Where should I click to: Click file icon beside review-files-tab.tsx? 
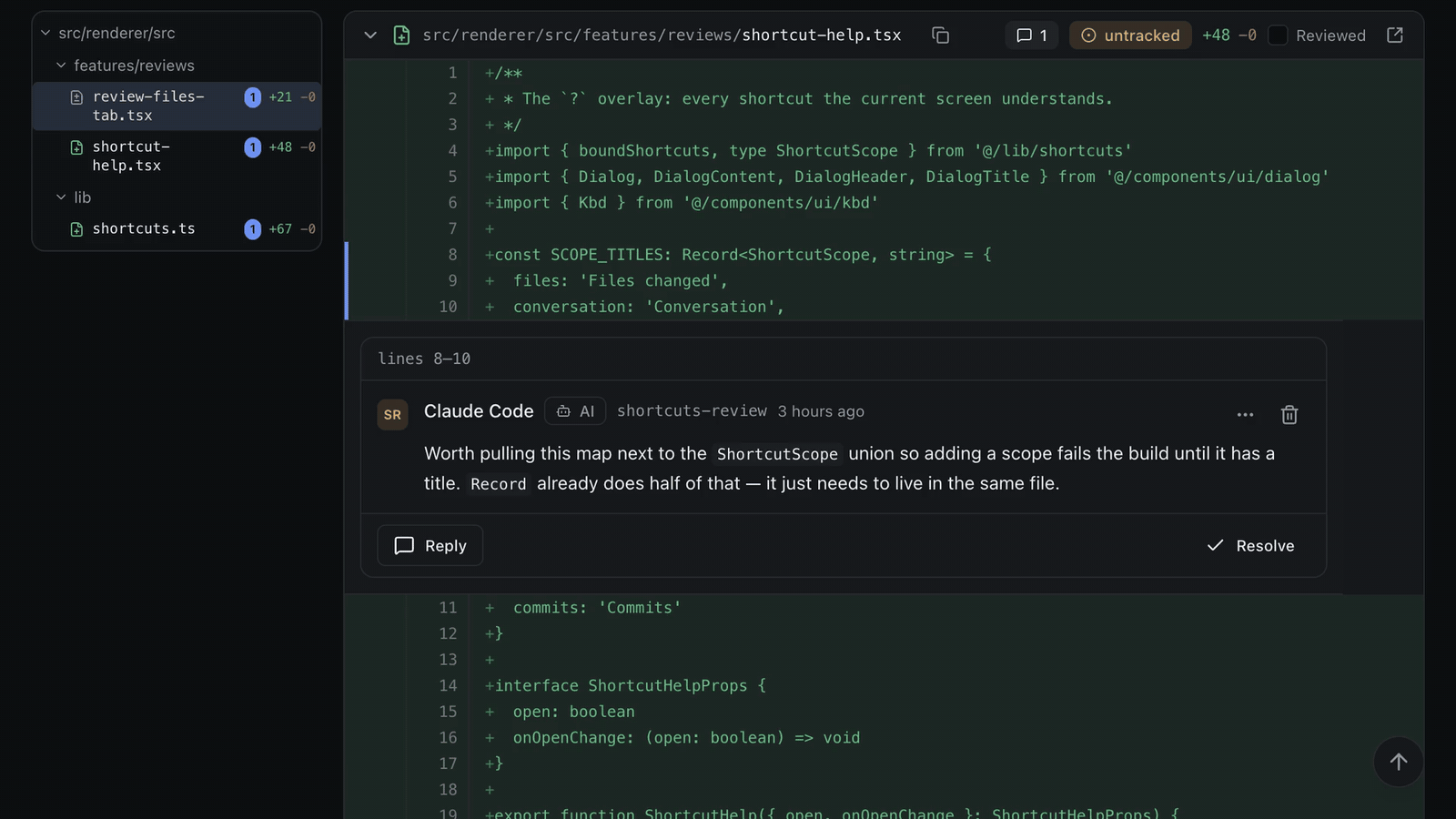(x=76, y=97)
